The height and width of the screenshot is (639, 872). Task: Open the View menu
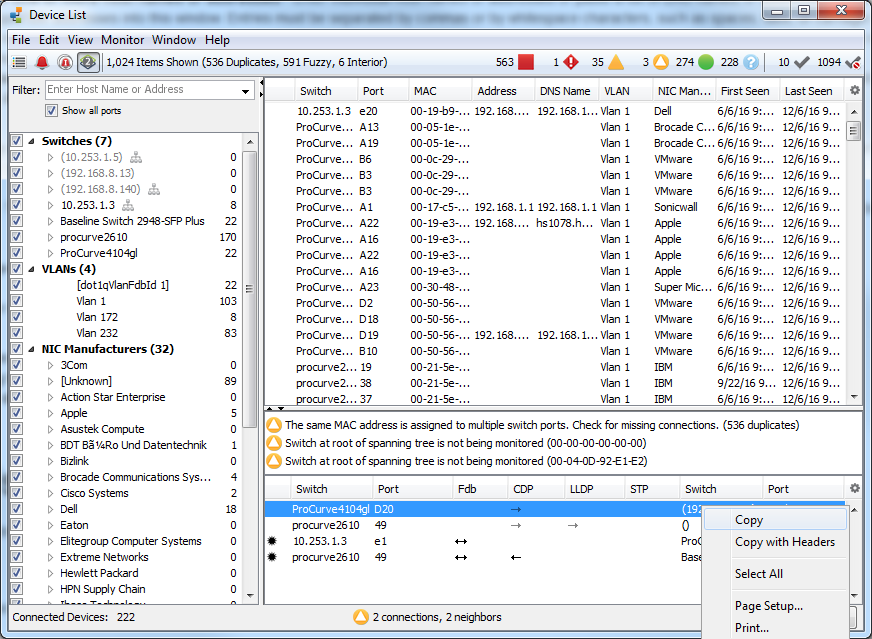pyautogui.click(x=80, y=40)
